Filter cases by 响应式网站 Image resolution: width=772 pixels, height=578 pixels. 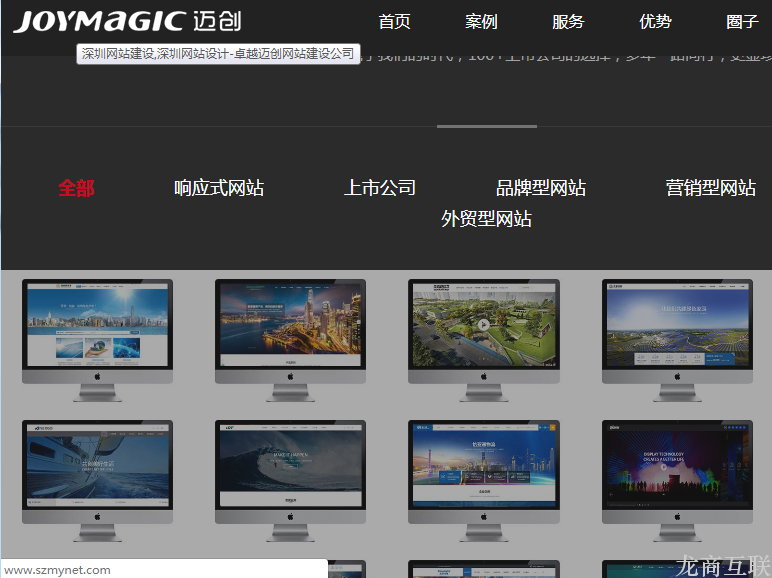pos(219,187)
